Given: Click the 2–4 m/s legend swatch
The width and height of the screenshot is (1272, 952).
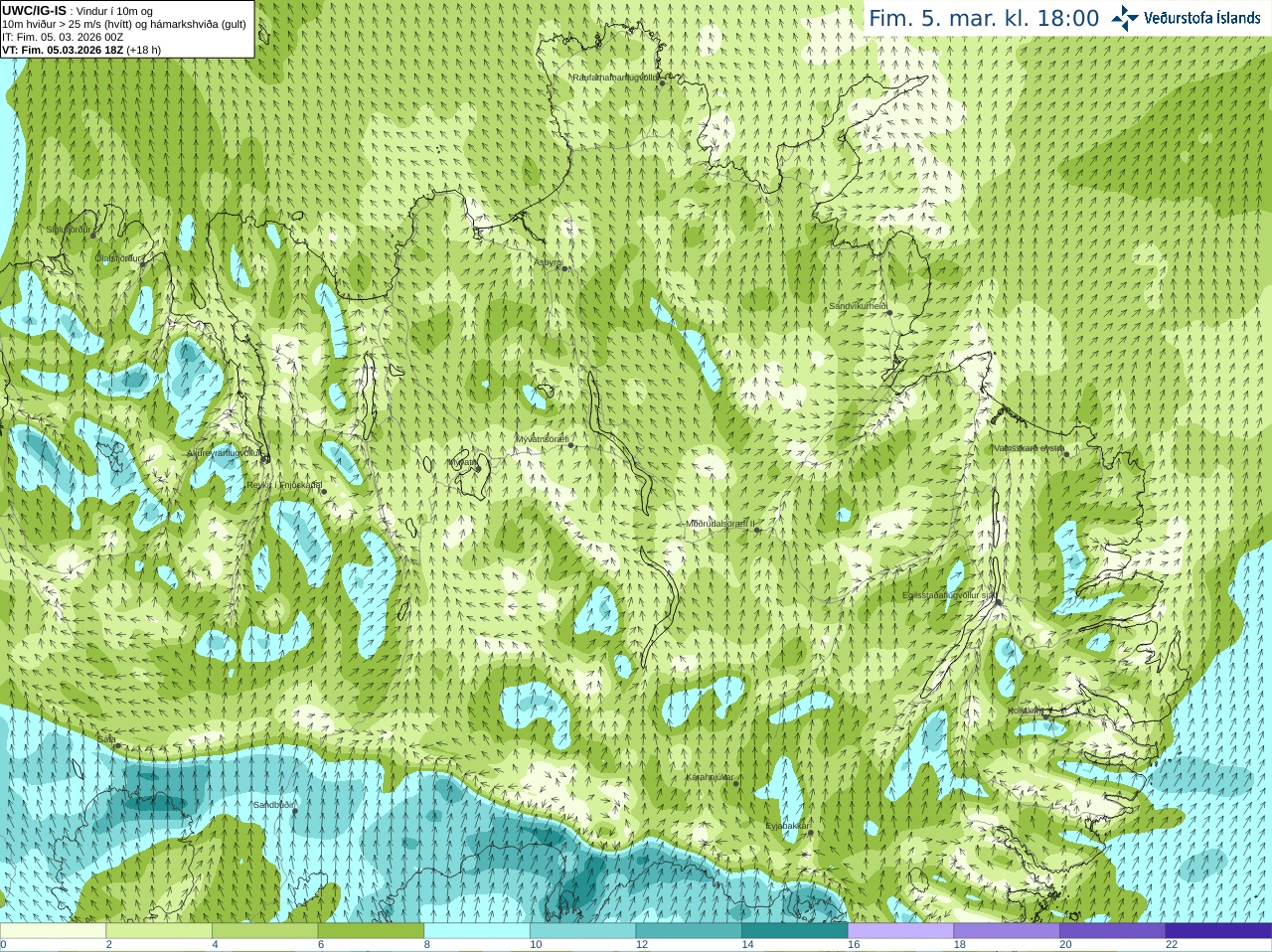Looking at the screenshot, I should pos(159,931).
